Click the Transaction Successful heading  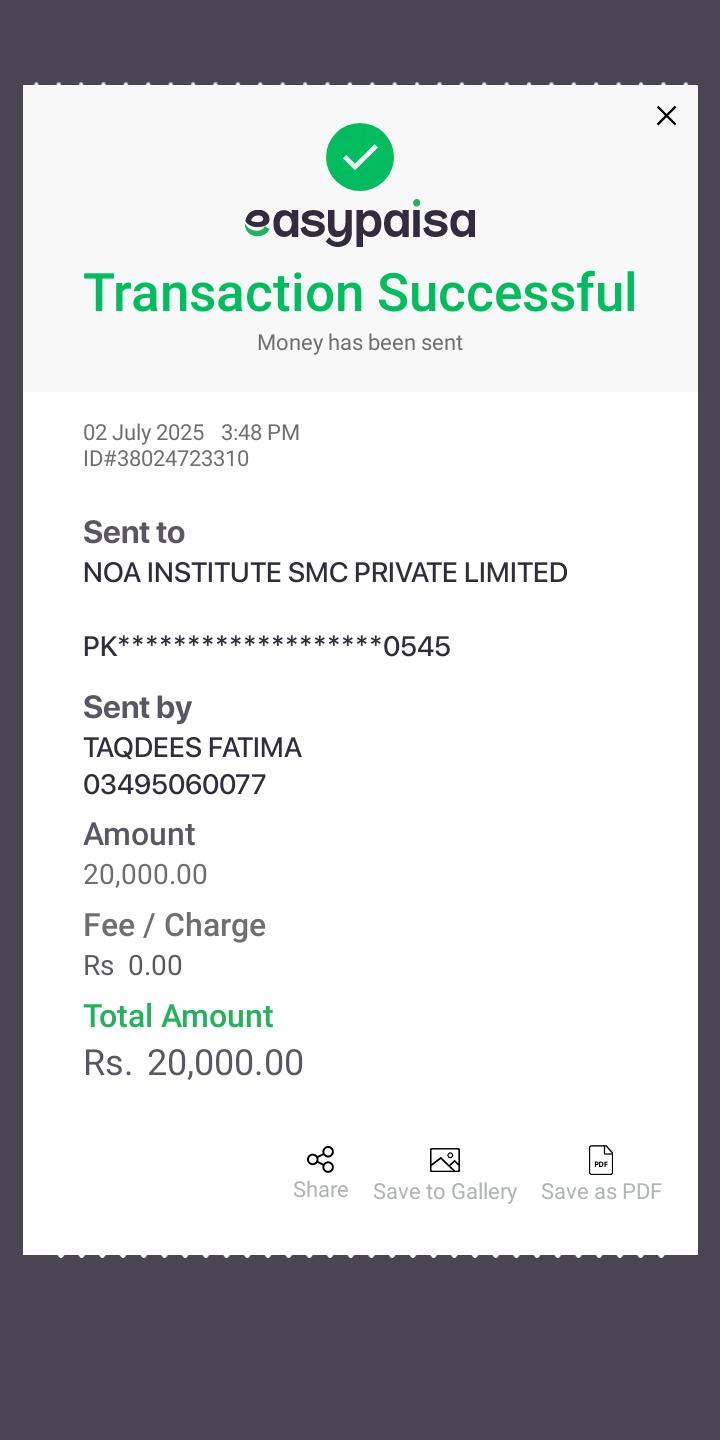click(x=360, y=293)
